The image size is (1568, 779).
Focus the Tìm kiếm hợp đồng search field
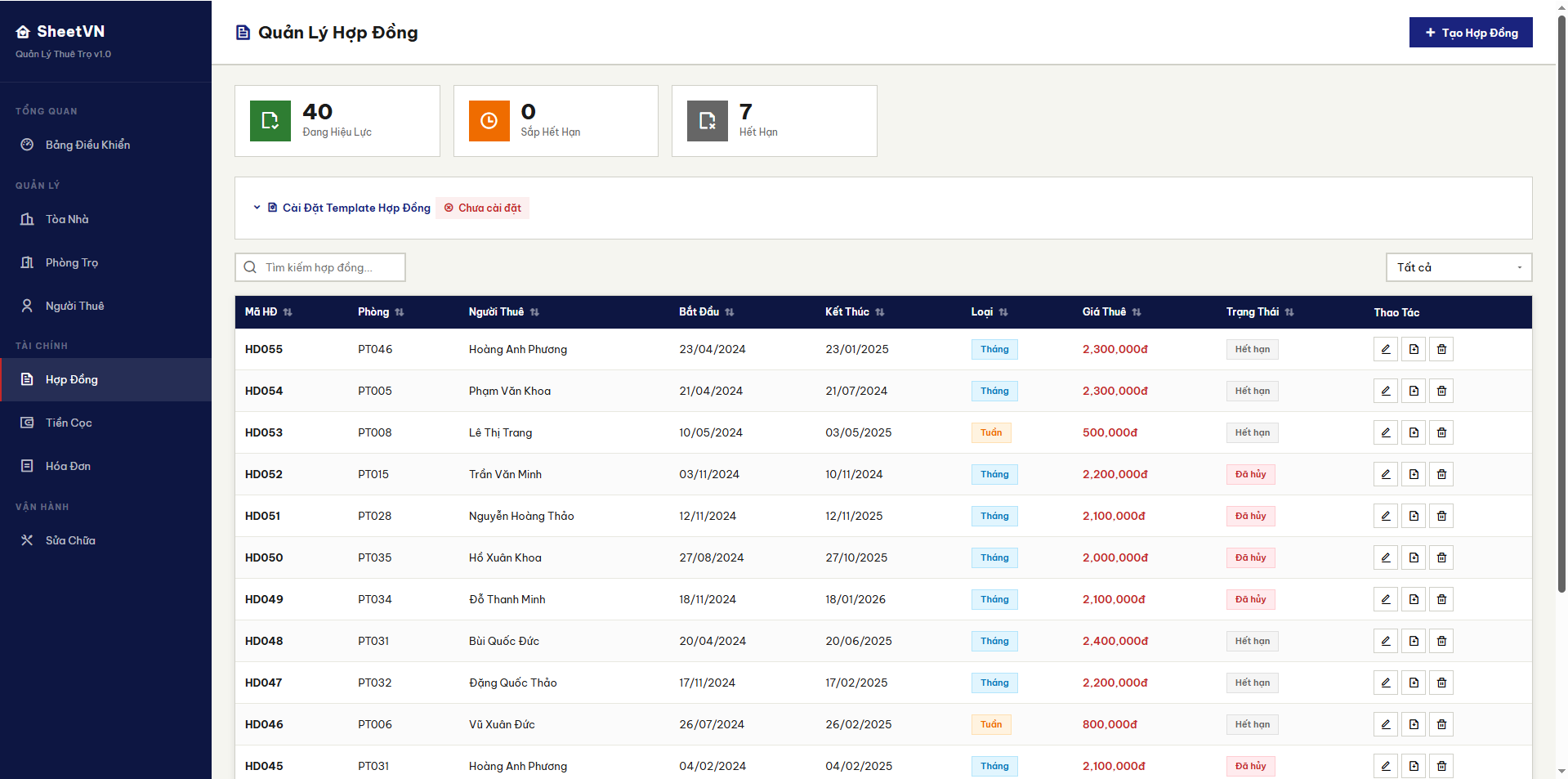point(320,267)
